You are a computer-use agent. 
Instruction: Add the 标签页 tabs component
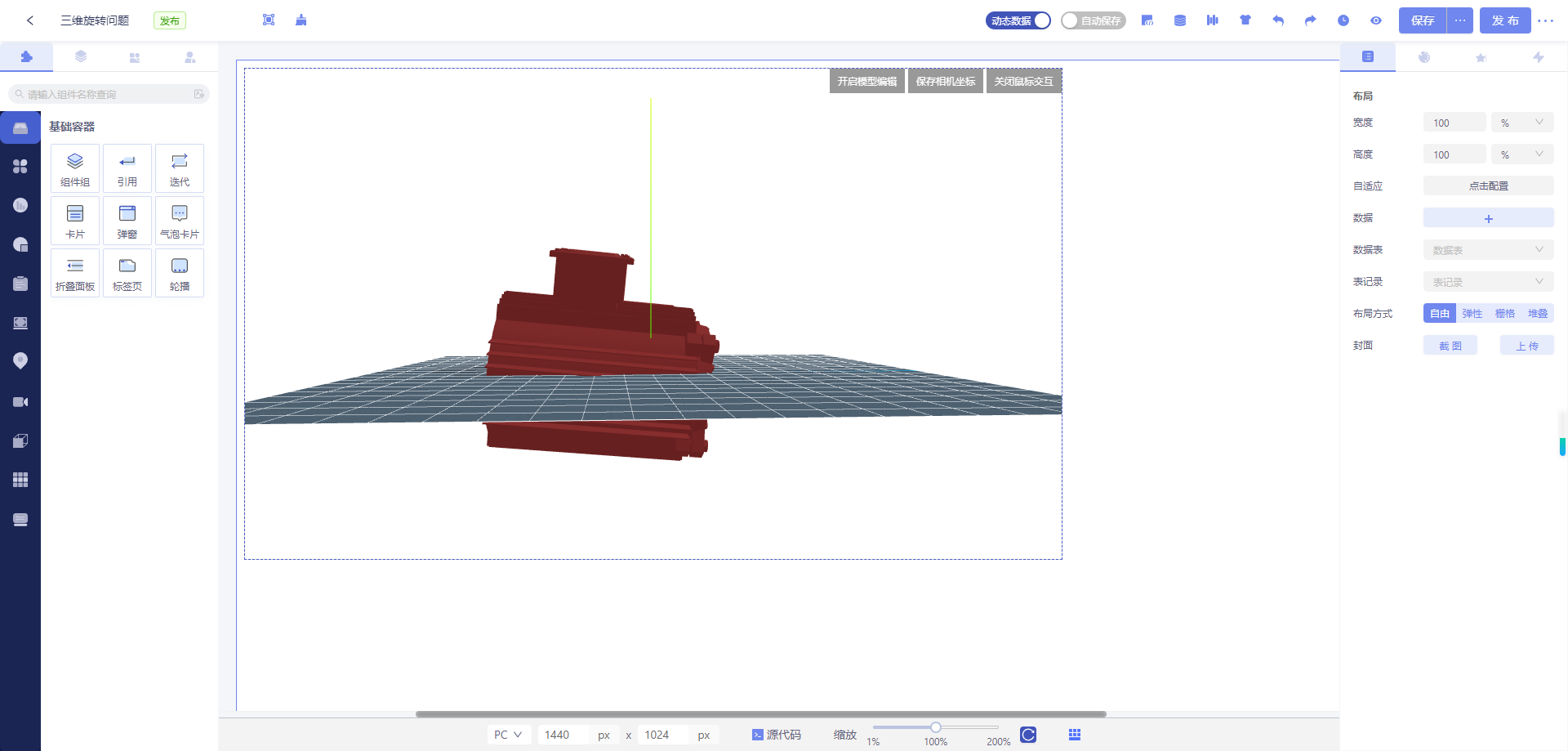(x=127, y=273)
